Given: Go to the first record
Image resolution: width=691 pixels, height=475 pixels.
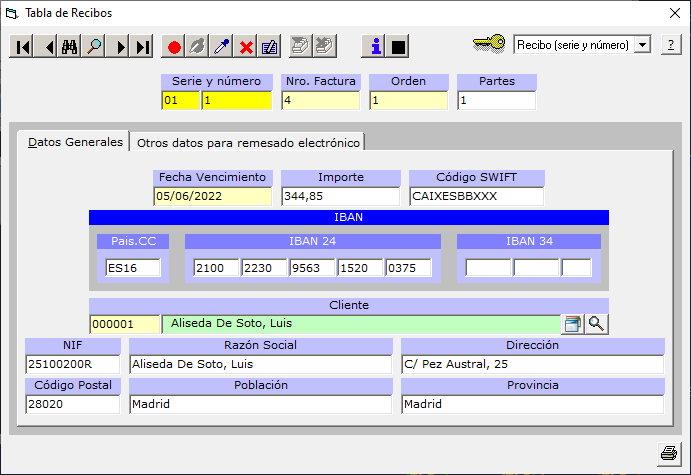Looking at the screenshot, I should [x=22, y=46].
